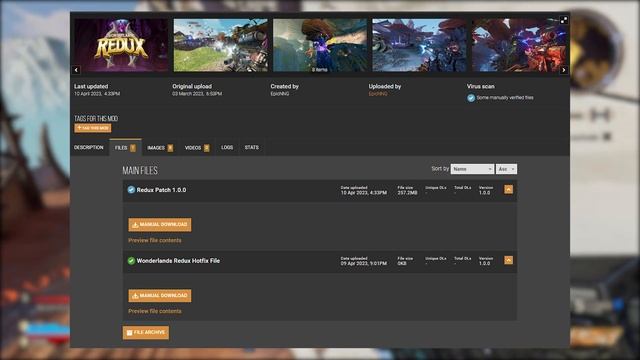The height and width of the screenshot is (360, 640).
Task: Show next gallery images with right arrow
Action: tap(564, 70)
